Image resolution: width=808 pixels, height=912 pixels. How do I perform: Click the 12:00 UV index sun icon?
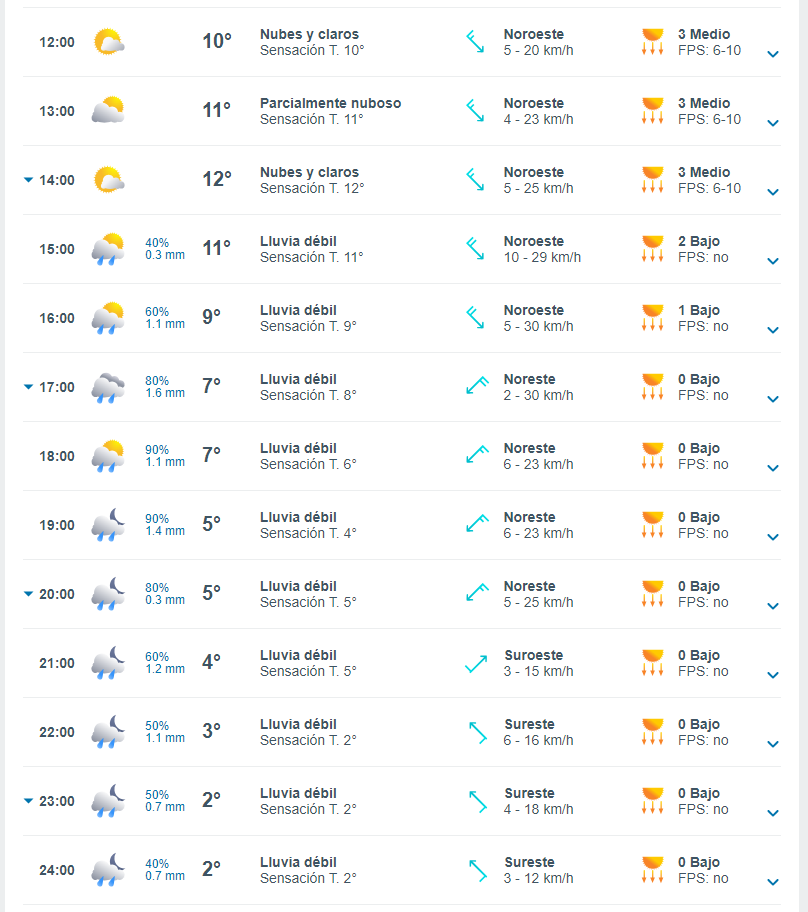(653, 42)
